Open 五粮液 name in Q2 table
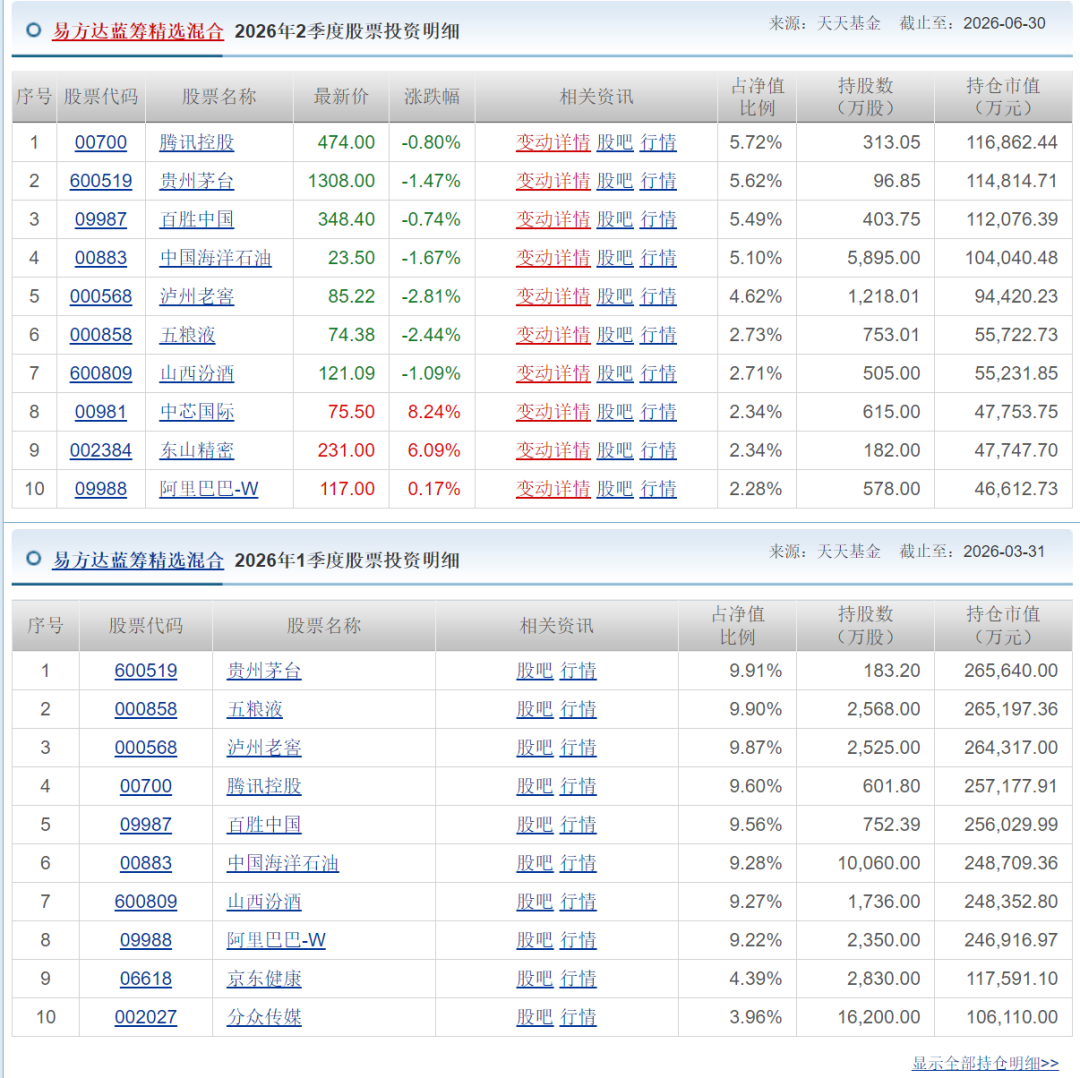The image size is (1080, 1078). pos(187,335)
